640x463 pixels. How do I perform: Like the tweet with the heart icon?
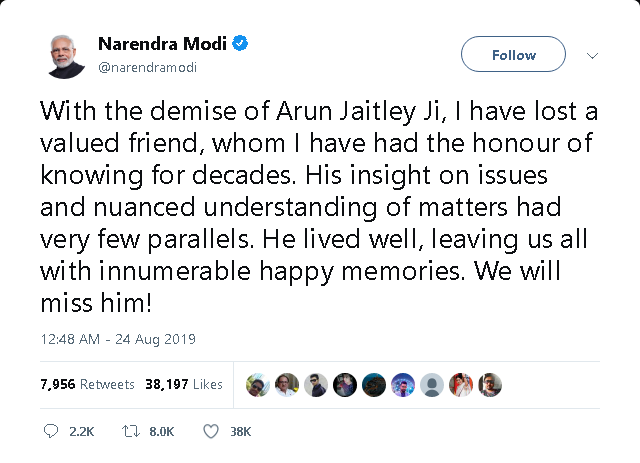[x=211, y=431]
